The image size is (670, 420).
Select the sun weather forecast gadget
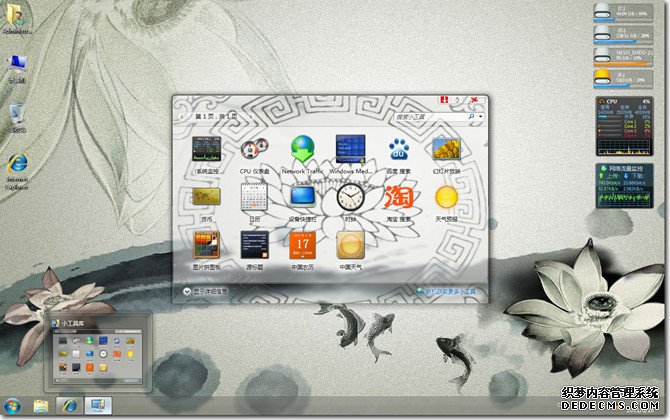click(x=447, y=197)
